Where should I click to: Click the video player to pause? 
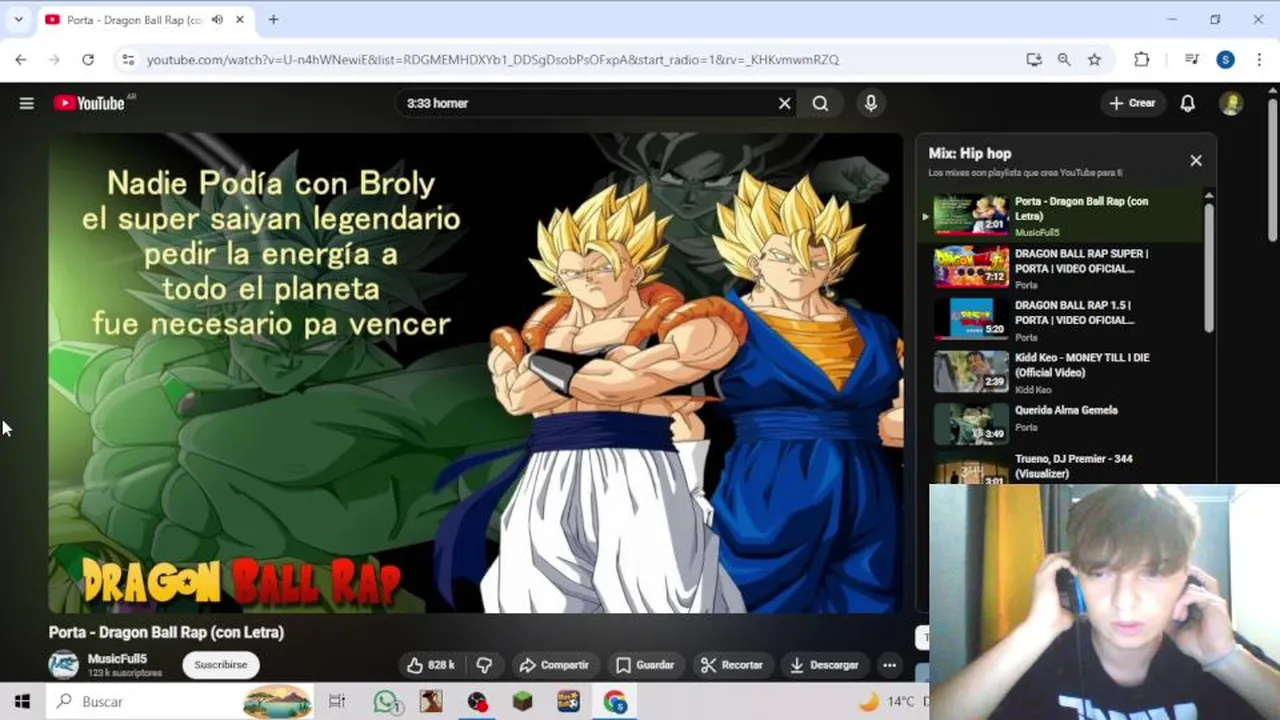(x=476, y=372)
